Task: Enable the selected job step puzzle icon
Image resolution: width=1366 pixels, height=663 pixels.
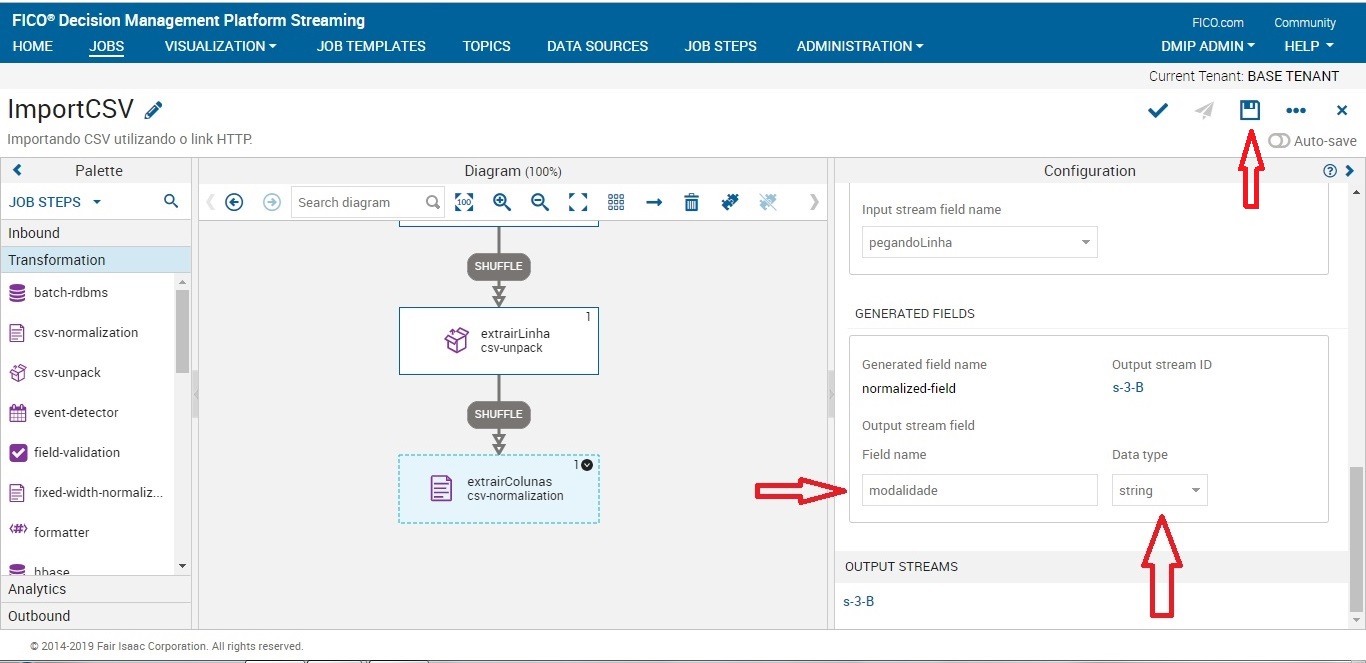Action: tap(729, 202)
